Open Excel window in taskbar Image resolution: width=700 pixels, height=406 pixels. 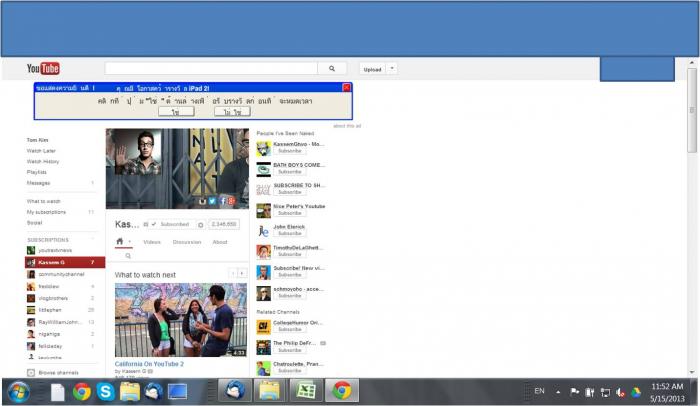[x=306, y=391]
